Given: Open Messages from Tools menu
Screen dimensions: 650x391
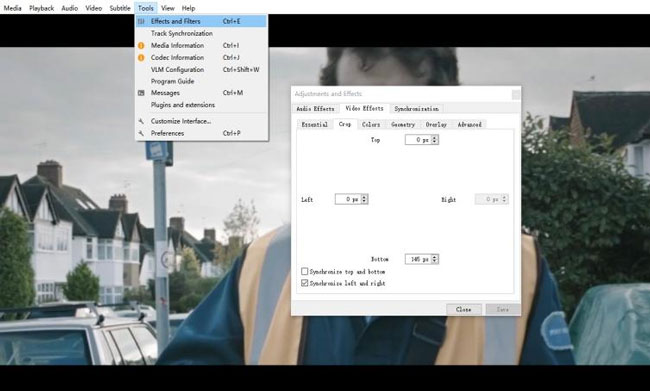Looking at the screenshot, I should (x=201, y=93).
